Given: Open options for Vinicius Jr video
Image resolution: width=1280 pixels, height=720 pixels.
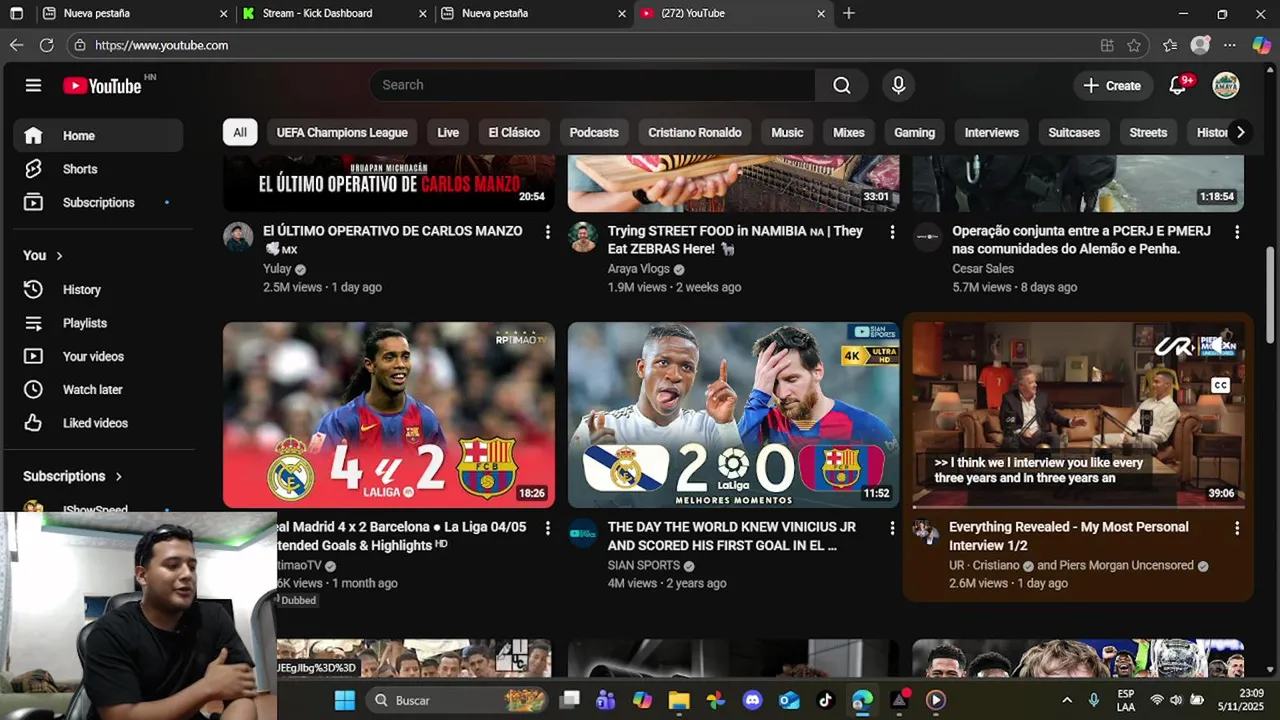Looking at the screenshot, I should pyautogui.click(x=892, y=528).
